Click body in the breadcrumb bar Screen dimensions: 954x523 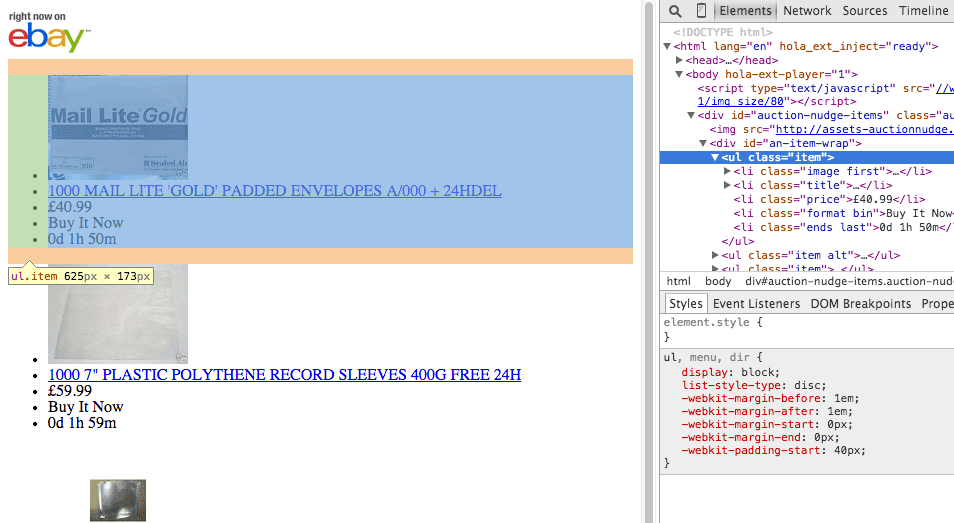pos(718,281)
